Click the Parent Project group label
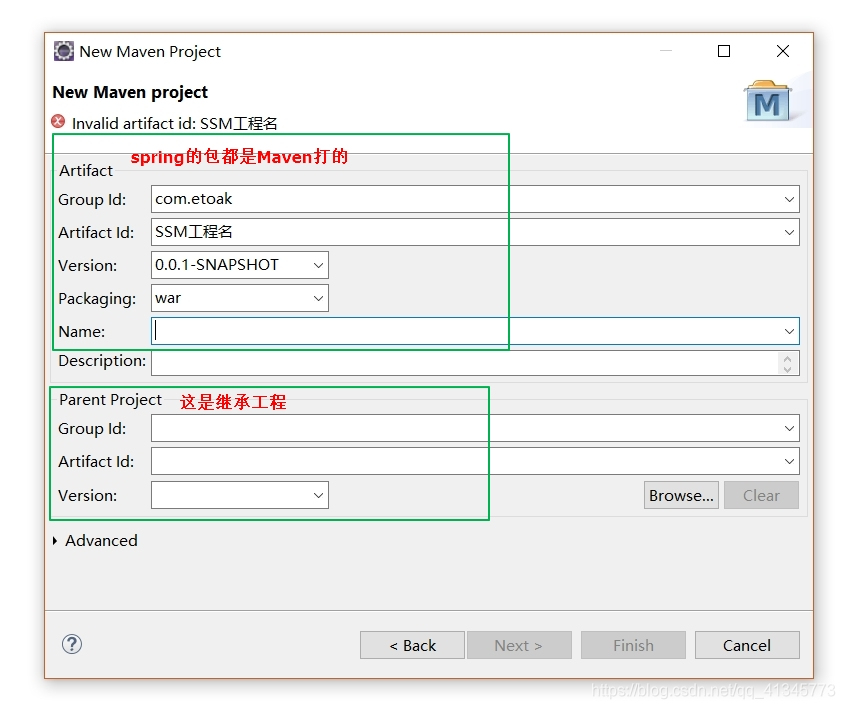This screenshot has height=709, width=845. 110,400
